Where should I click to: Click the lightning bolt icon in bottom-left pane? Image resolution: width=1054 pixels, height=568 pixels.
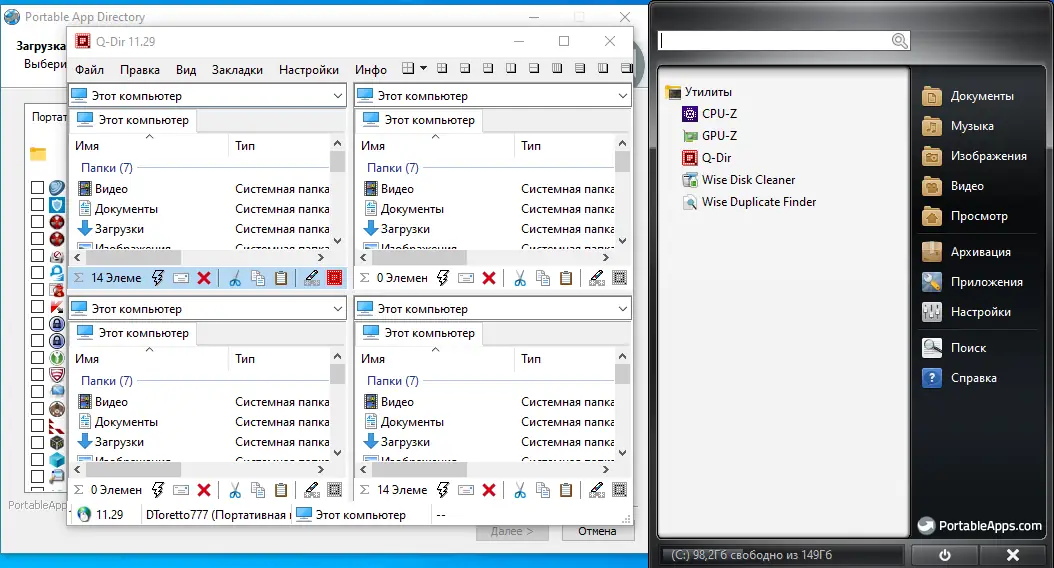157,490
